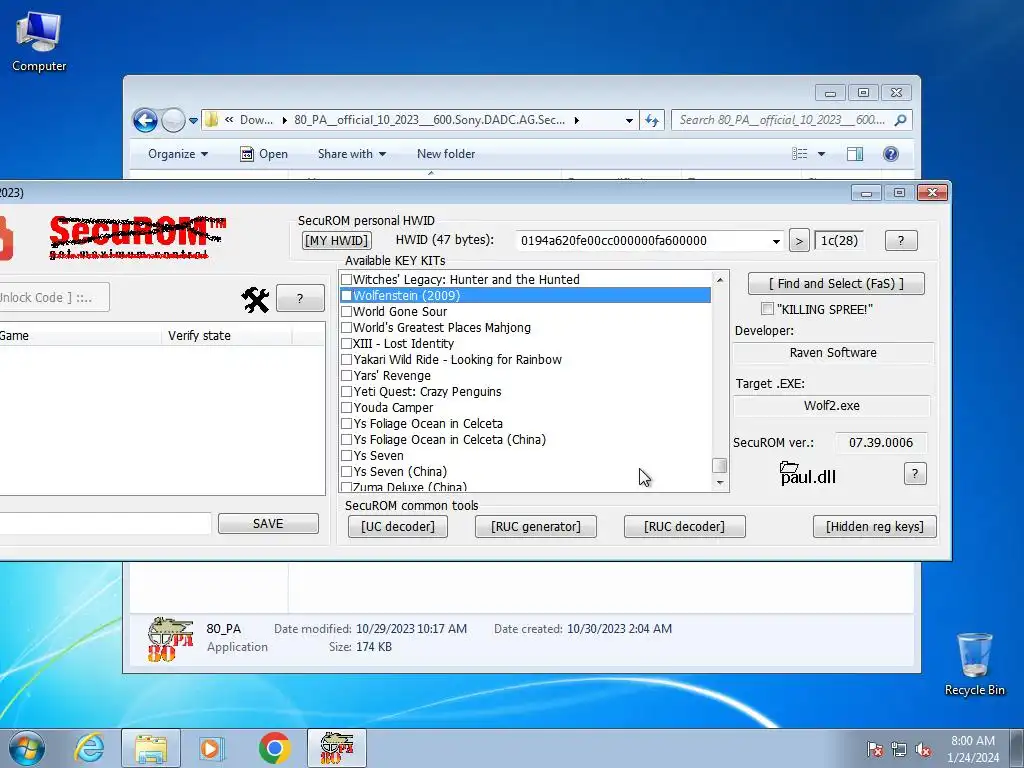Launch Google Chrome from the taskbar

pos(274,748)
